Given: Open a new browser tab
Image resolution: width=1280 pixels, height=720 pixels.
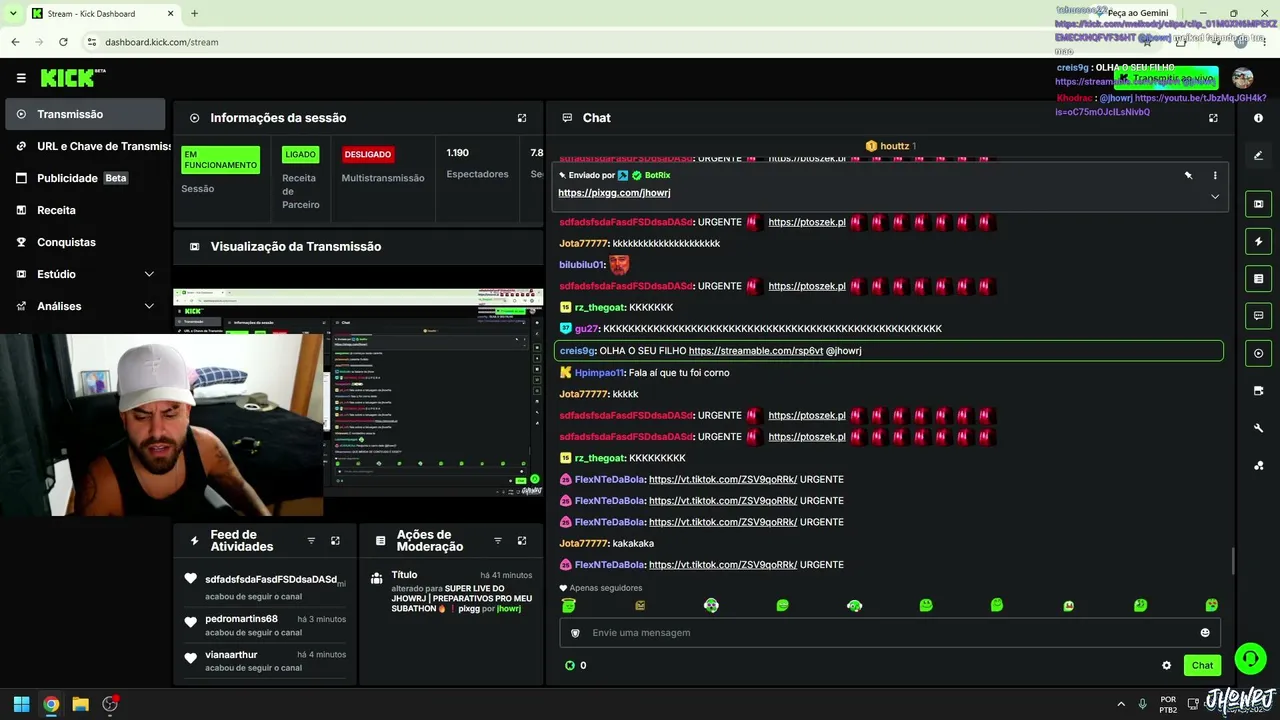Looking at the screenshot, I should pyautogui.click(x=194, y=14).
